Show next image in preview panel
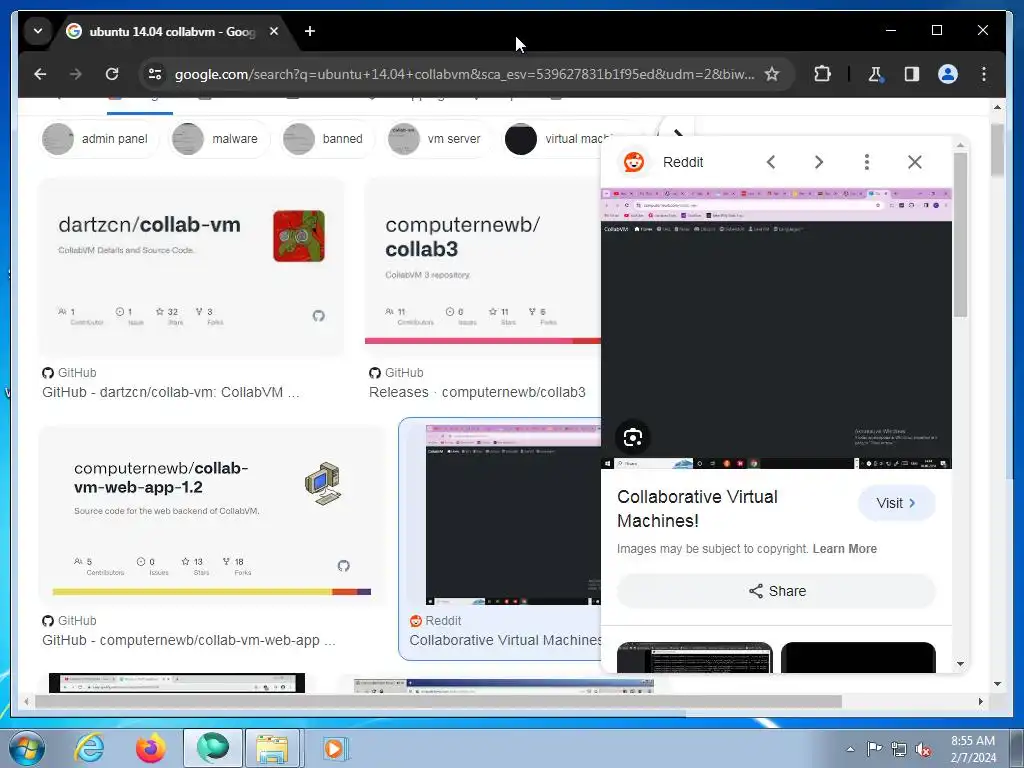The width and height of the screenshot is (1024, 768). coord(819,162)
